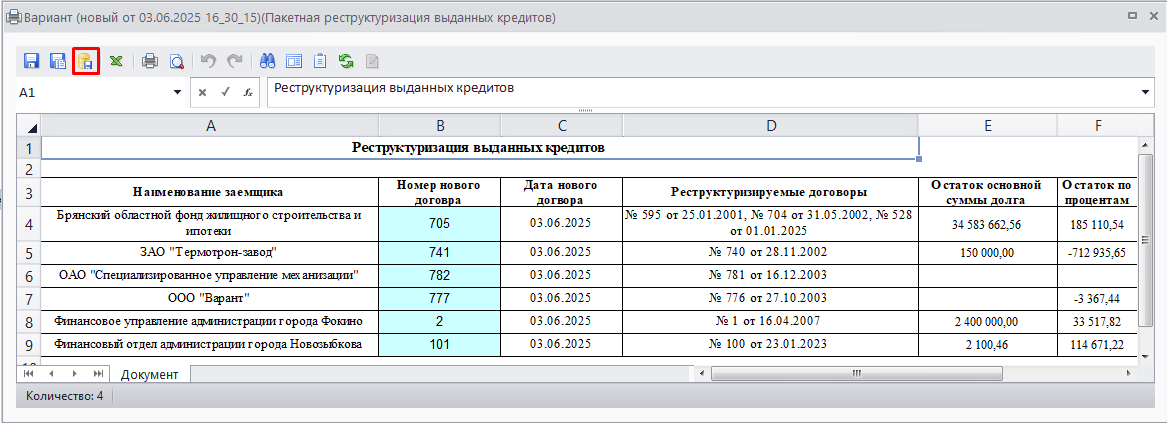Switch to the Документ sheet tab
The height and width of the screenshot is (423, 1167).
[x=149, y=374]
